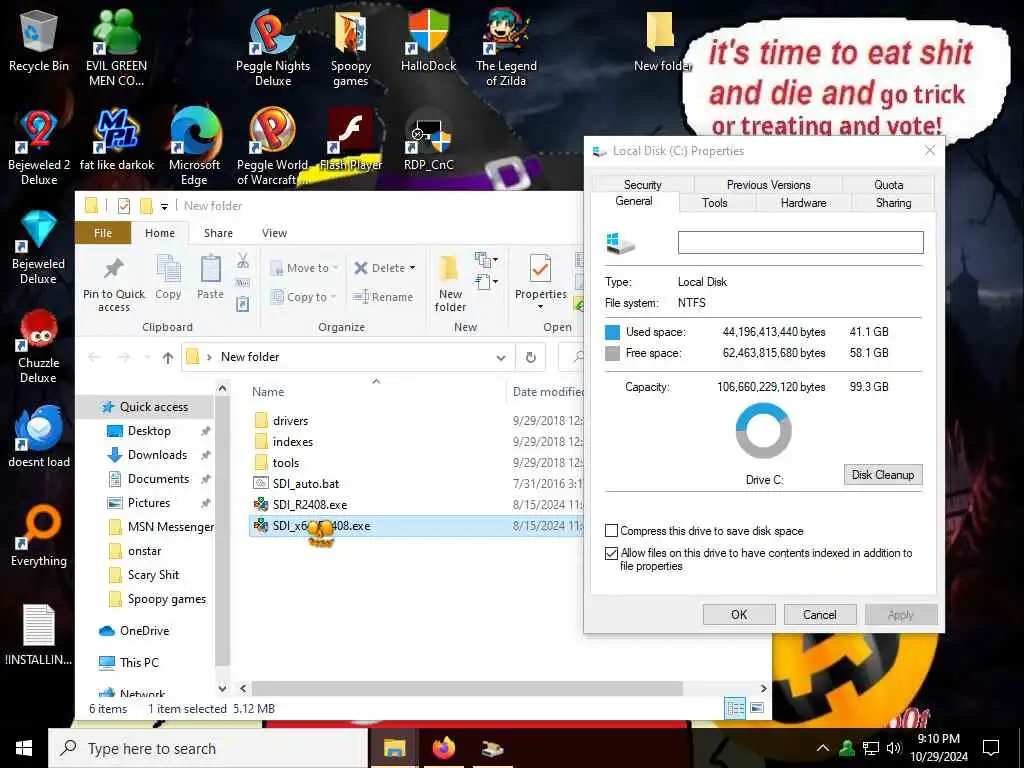Open the Everything search shortcut
This screenshot has width=1024, height=768.
pos(39,536)
